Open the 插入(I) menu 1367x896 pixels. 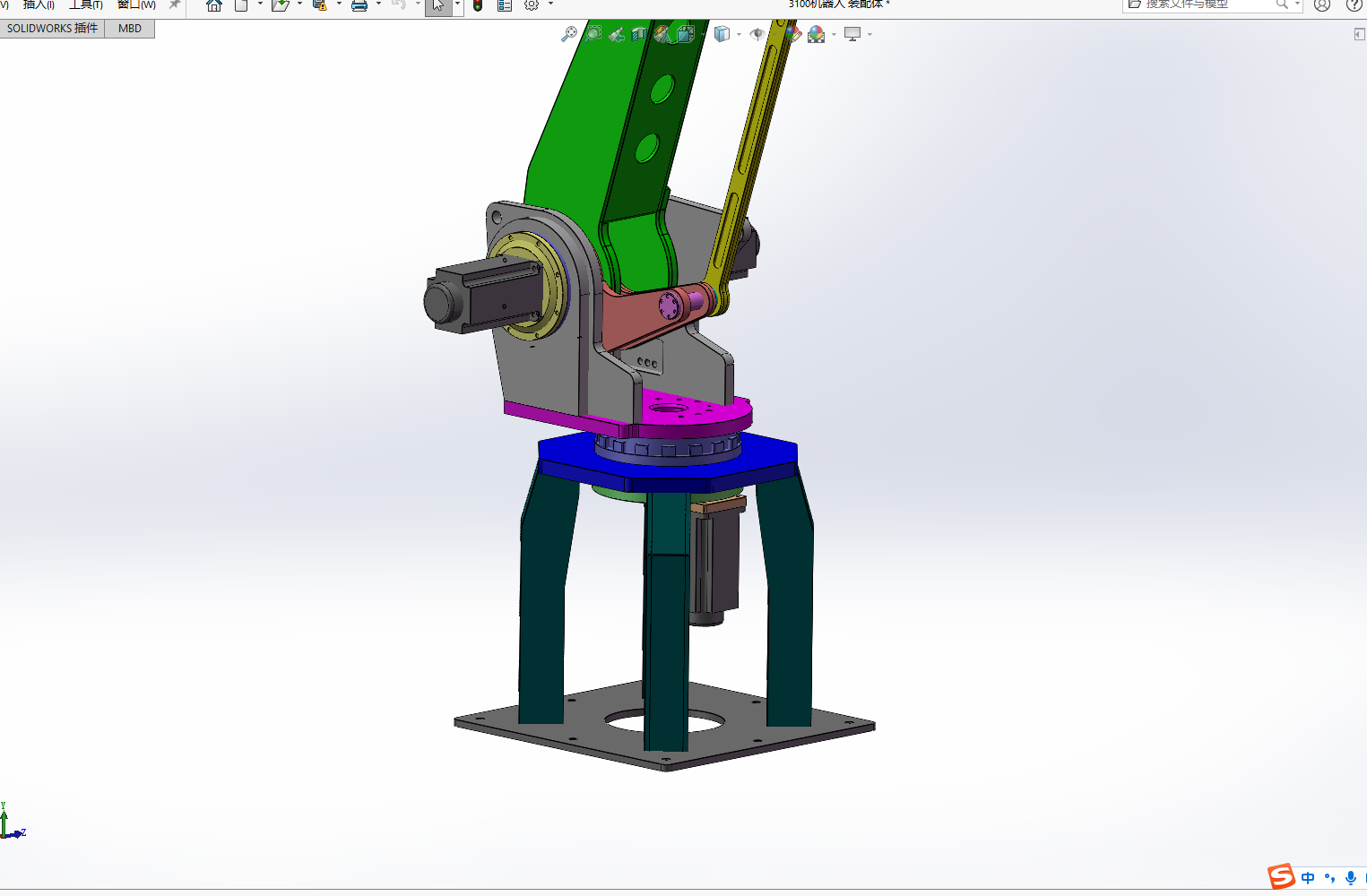38,4
